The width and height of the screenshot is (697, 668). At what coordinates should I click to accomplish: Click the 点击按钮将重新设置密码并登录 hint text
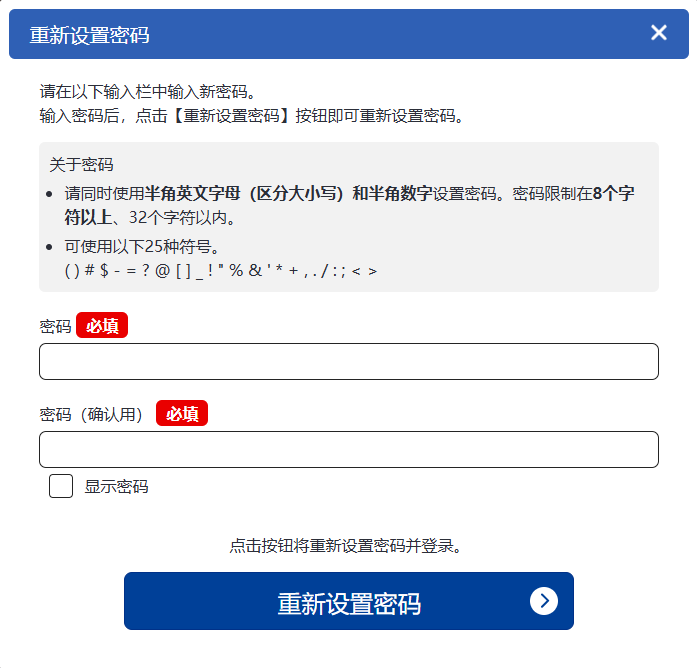coord(346,546)
